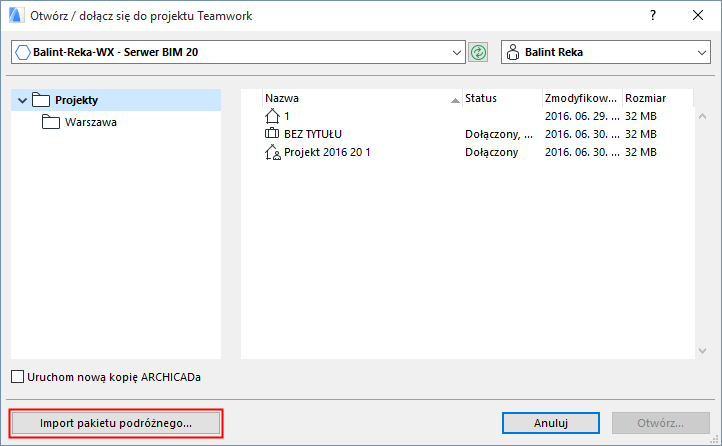
Task: Click the Projekty folder icon
Action: click(41, 100)
